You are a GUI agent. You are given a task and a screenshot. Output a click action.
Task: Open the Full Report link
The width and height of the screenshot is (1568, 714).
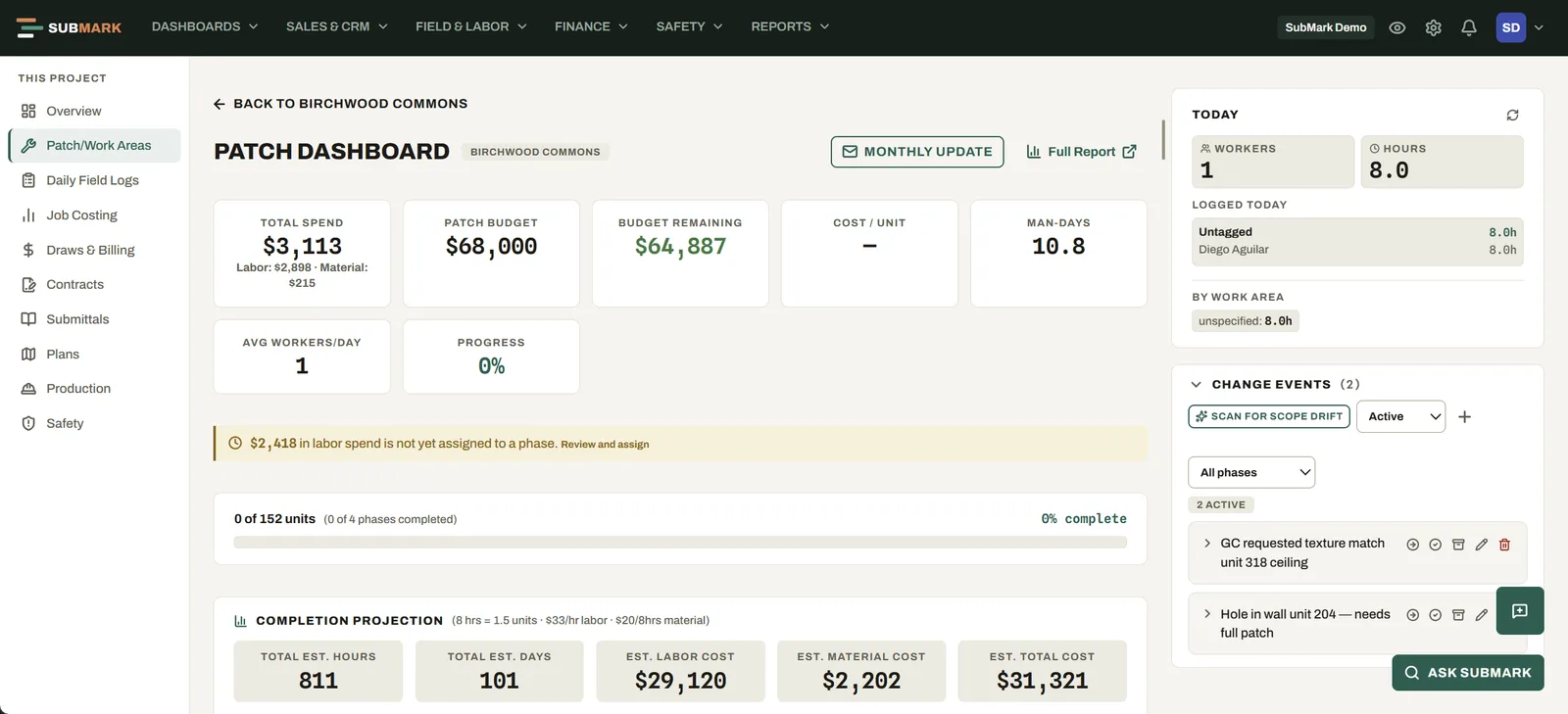click(1081, 152)
